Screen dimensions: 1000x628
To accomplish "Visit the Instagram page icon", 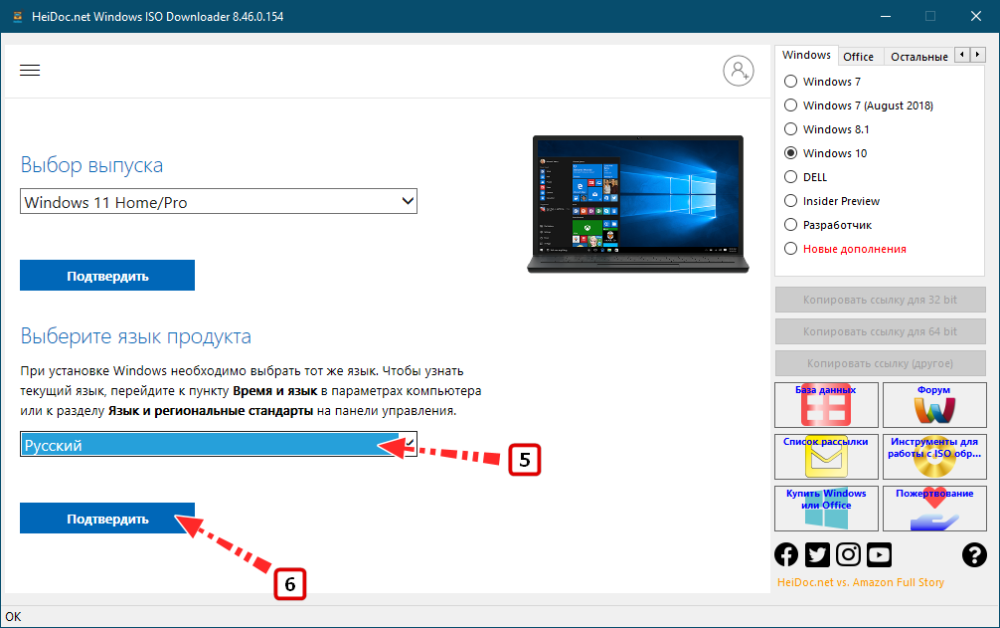I will pyautogui.click(x=848, y=555).
